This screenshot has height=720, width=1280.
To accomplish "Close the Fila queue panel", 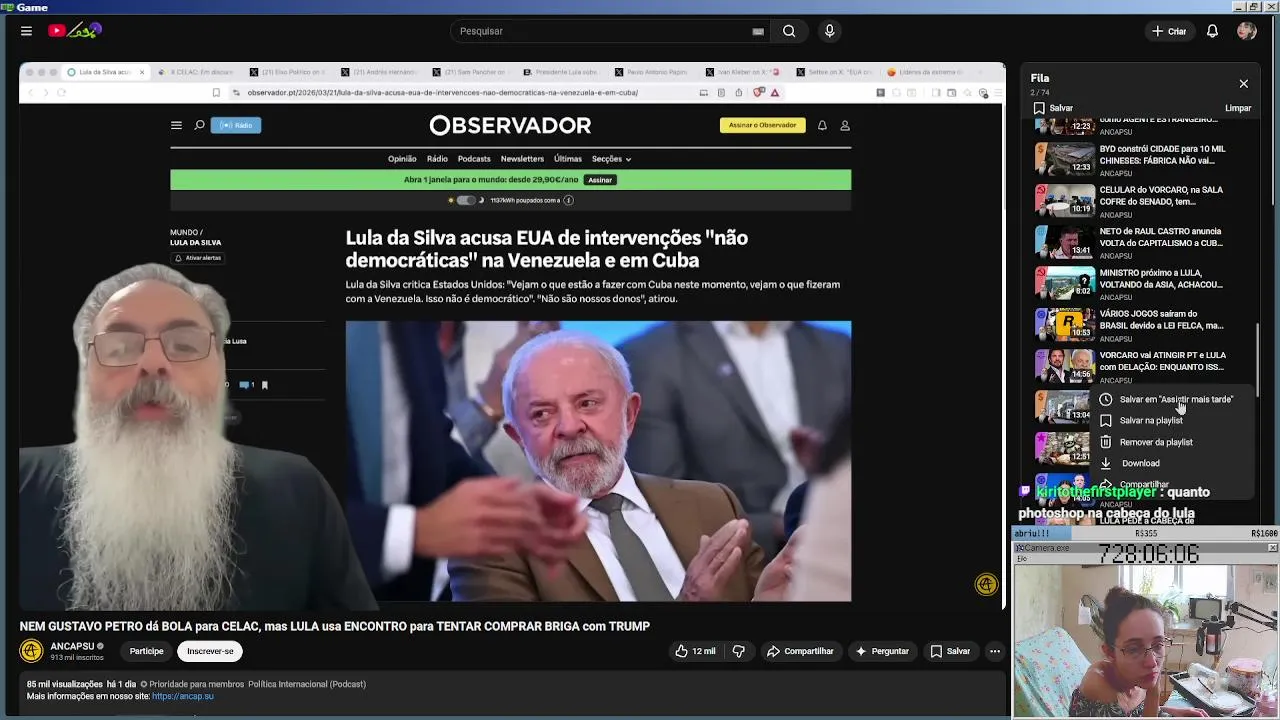I will coord(1243,84).
